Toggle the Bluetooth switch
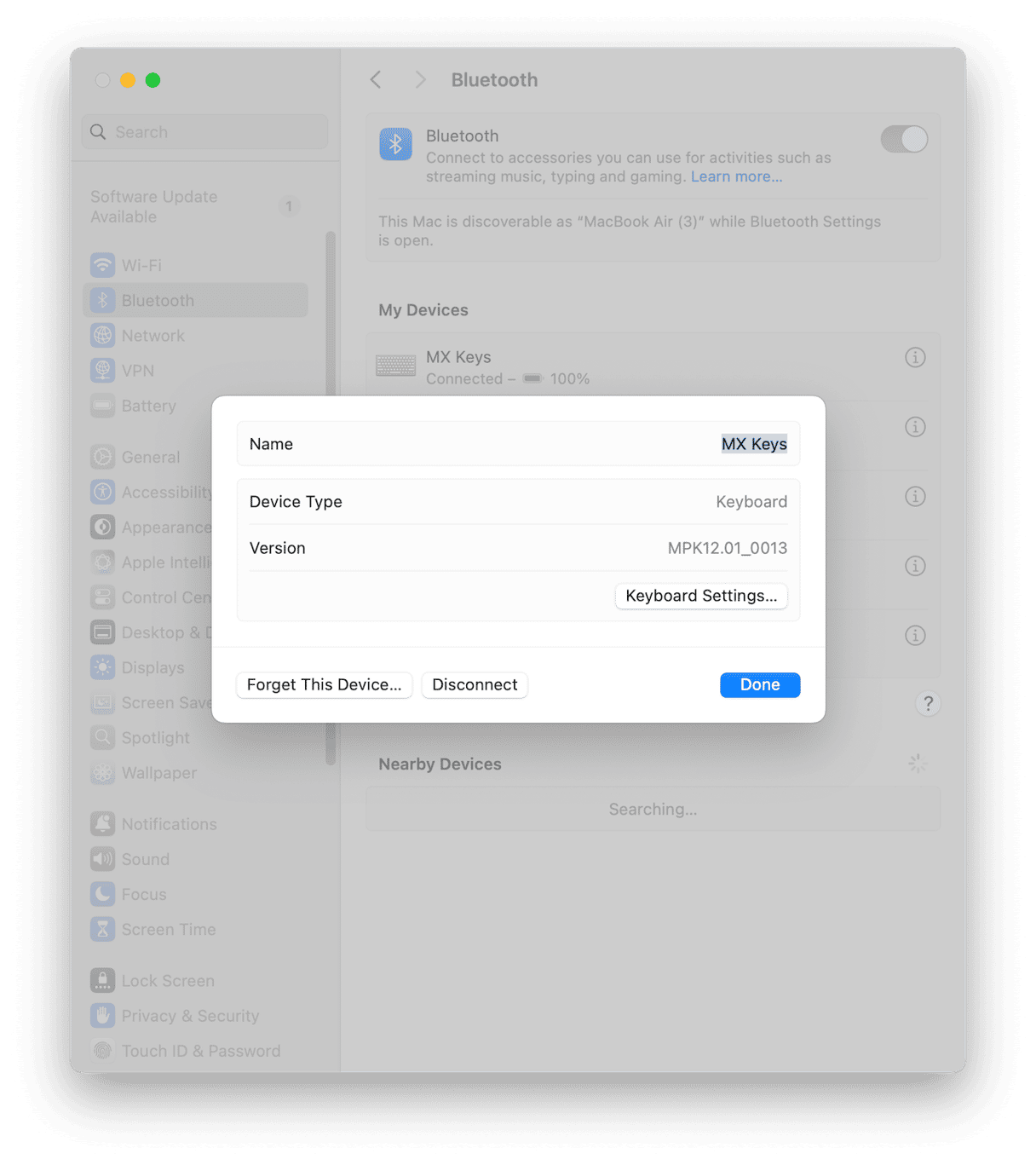The image size is (1036, 1165). point(904,139)
